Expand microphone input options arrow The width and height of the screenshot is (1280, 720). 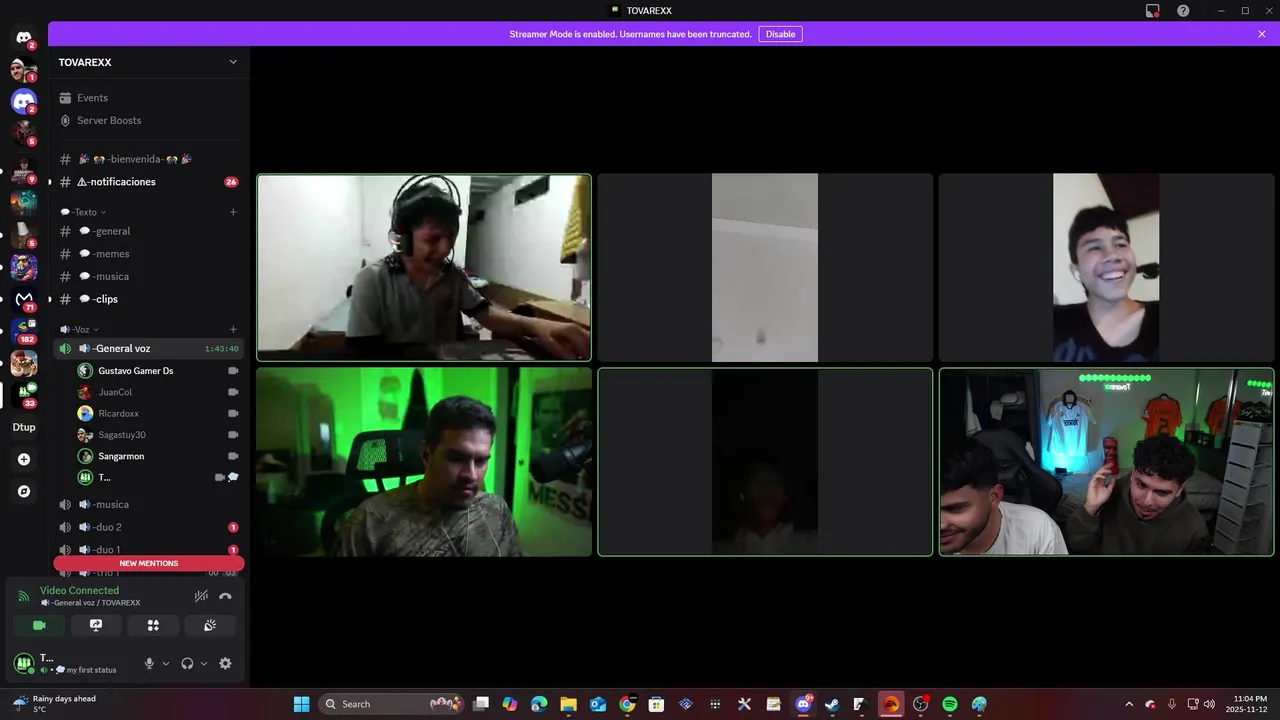[166, 663]
